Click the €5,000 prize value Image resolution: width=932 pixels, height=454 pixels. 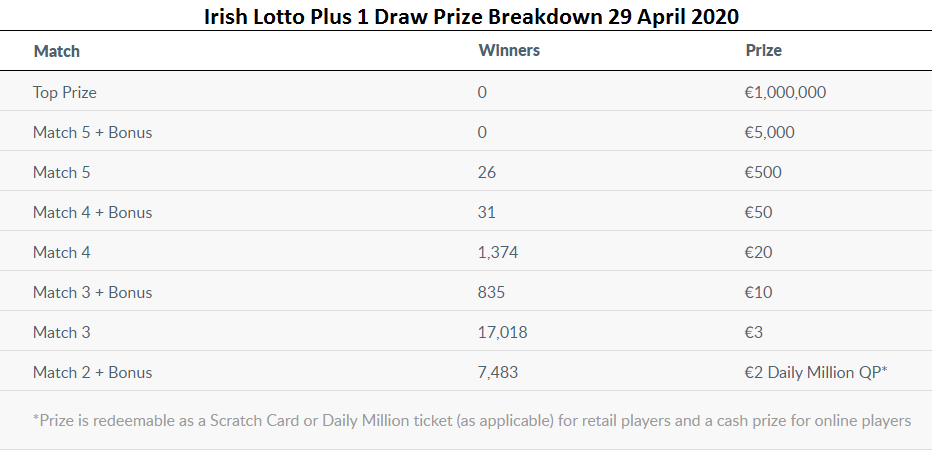[x=769, y=132]
